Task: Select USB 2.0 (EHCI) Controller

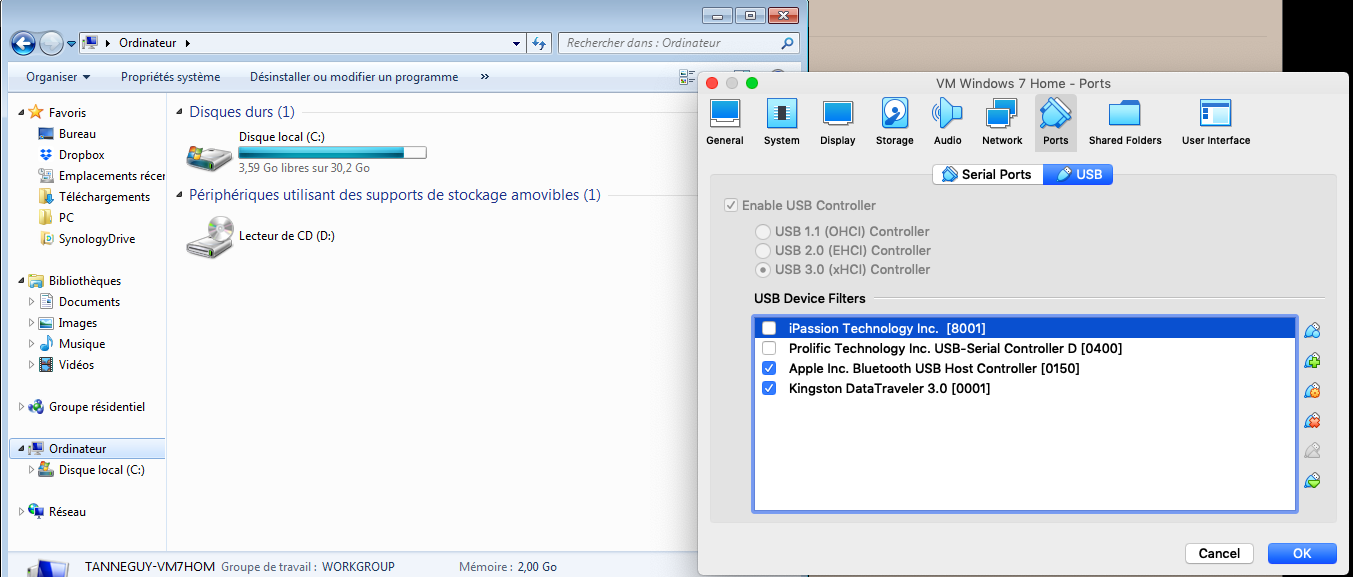Action: click(x=764, y=250)
